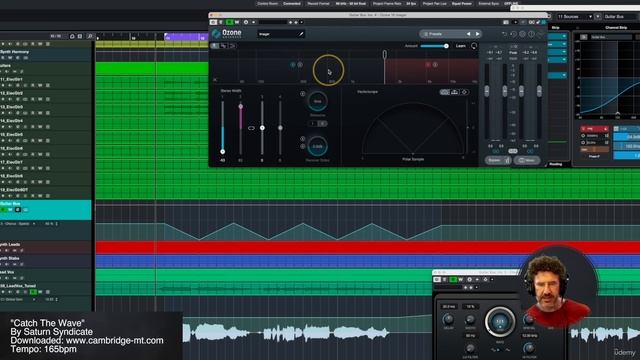Select the Synth Leads track
640x360 pixels.
click(x=46, y=247)
